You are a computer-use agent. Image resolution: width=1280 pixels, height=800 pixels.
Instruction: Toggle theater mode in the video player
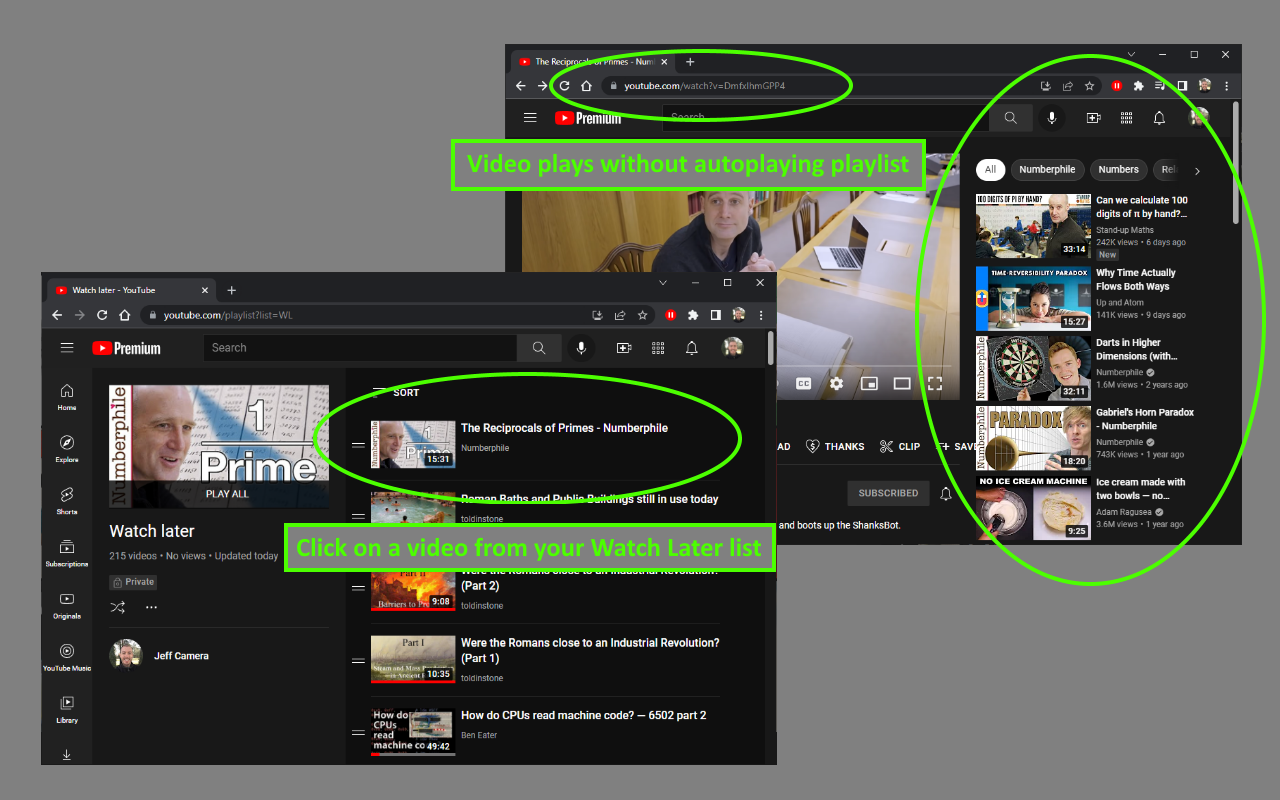pyautogui.click(x=902, y=383)
